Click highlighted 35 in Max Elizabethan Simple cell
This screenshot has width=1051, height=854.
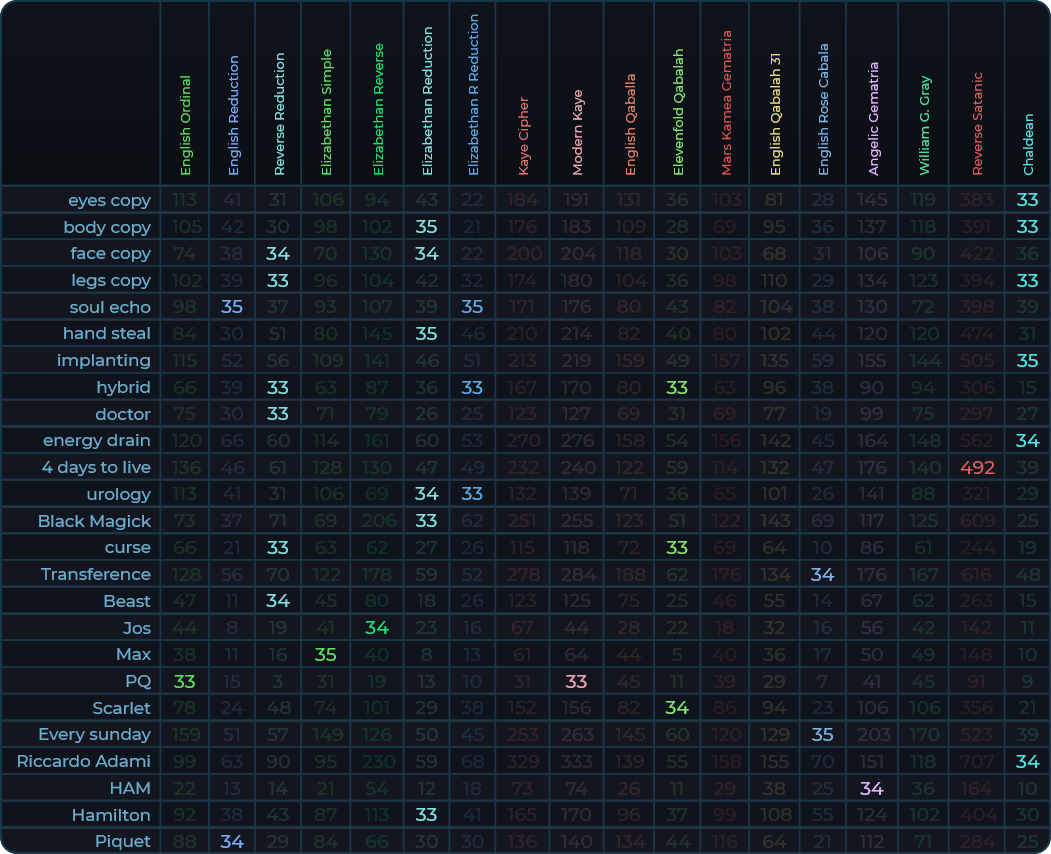tap(326, 654)
